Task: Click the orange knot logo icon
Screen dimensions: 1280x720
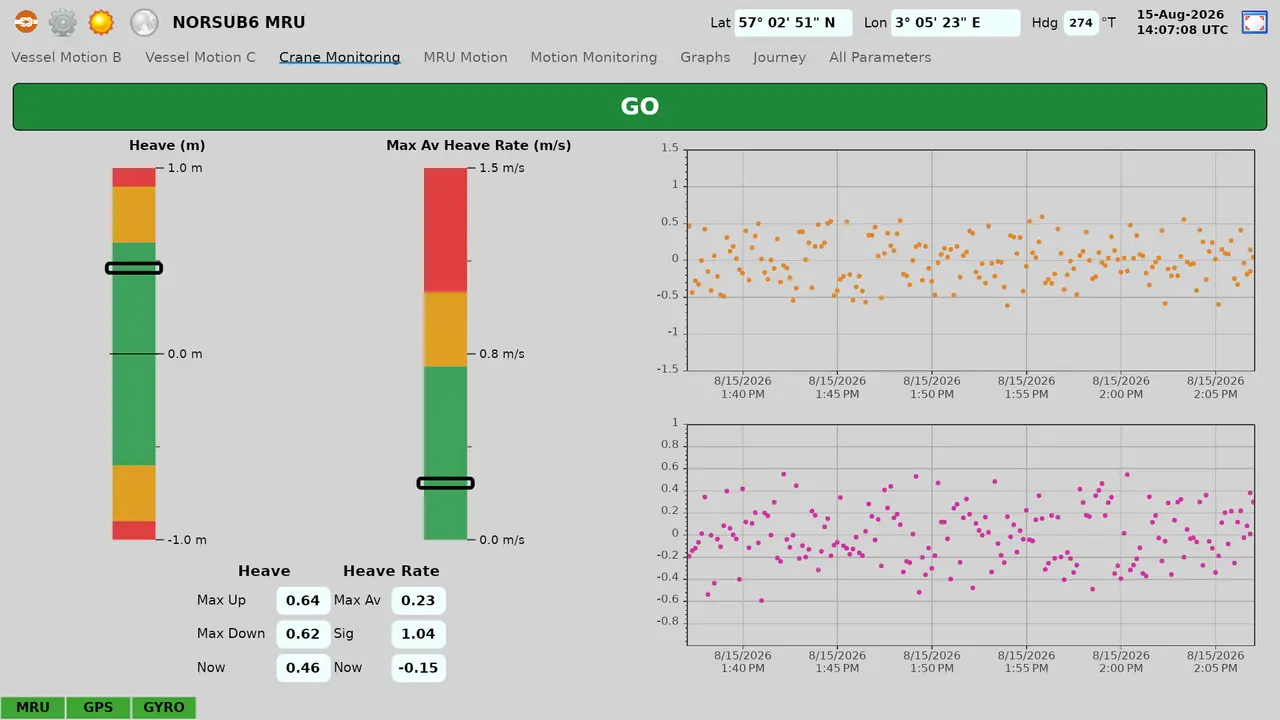Action: tap(26, 22)
